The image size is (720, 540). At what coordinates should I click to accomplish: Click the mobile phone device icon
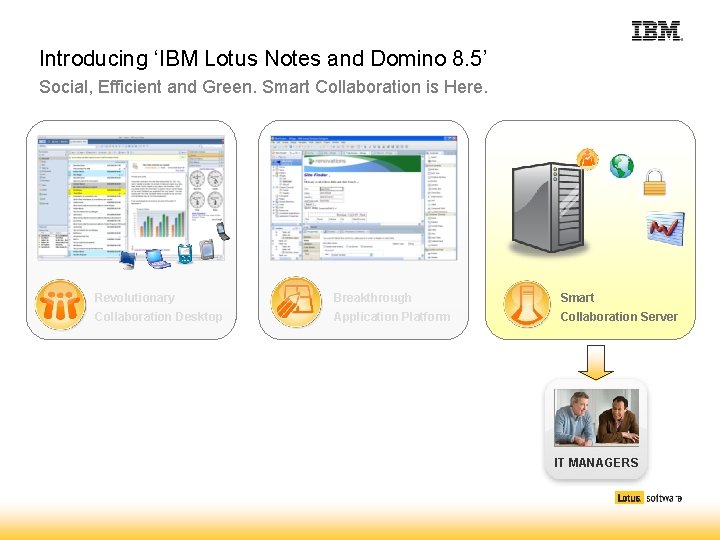(x=223, y=231)
